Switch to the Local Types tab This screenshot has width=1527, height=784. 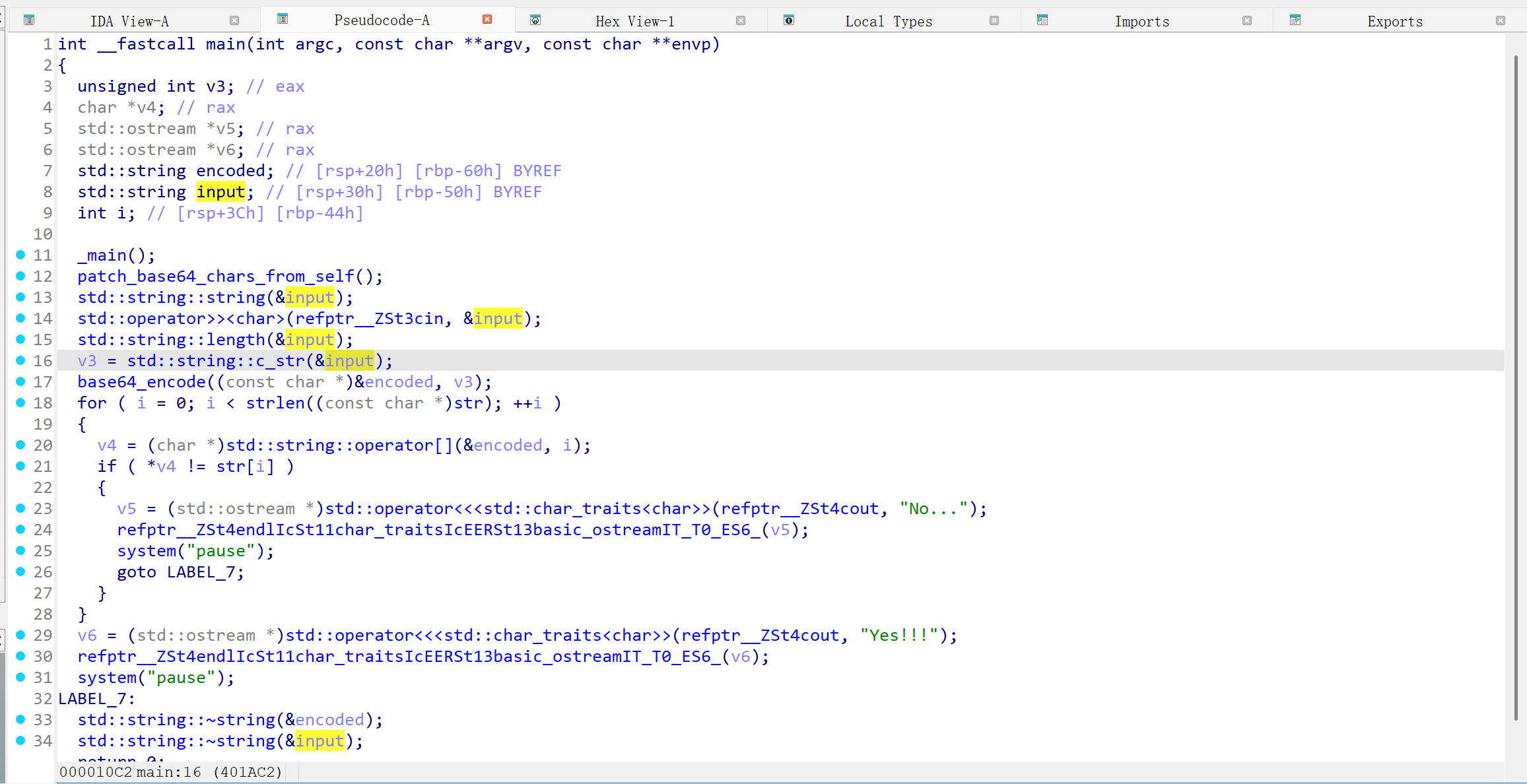pos(889,20)
